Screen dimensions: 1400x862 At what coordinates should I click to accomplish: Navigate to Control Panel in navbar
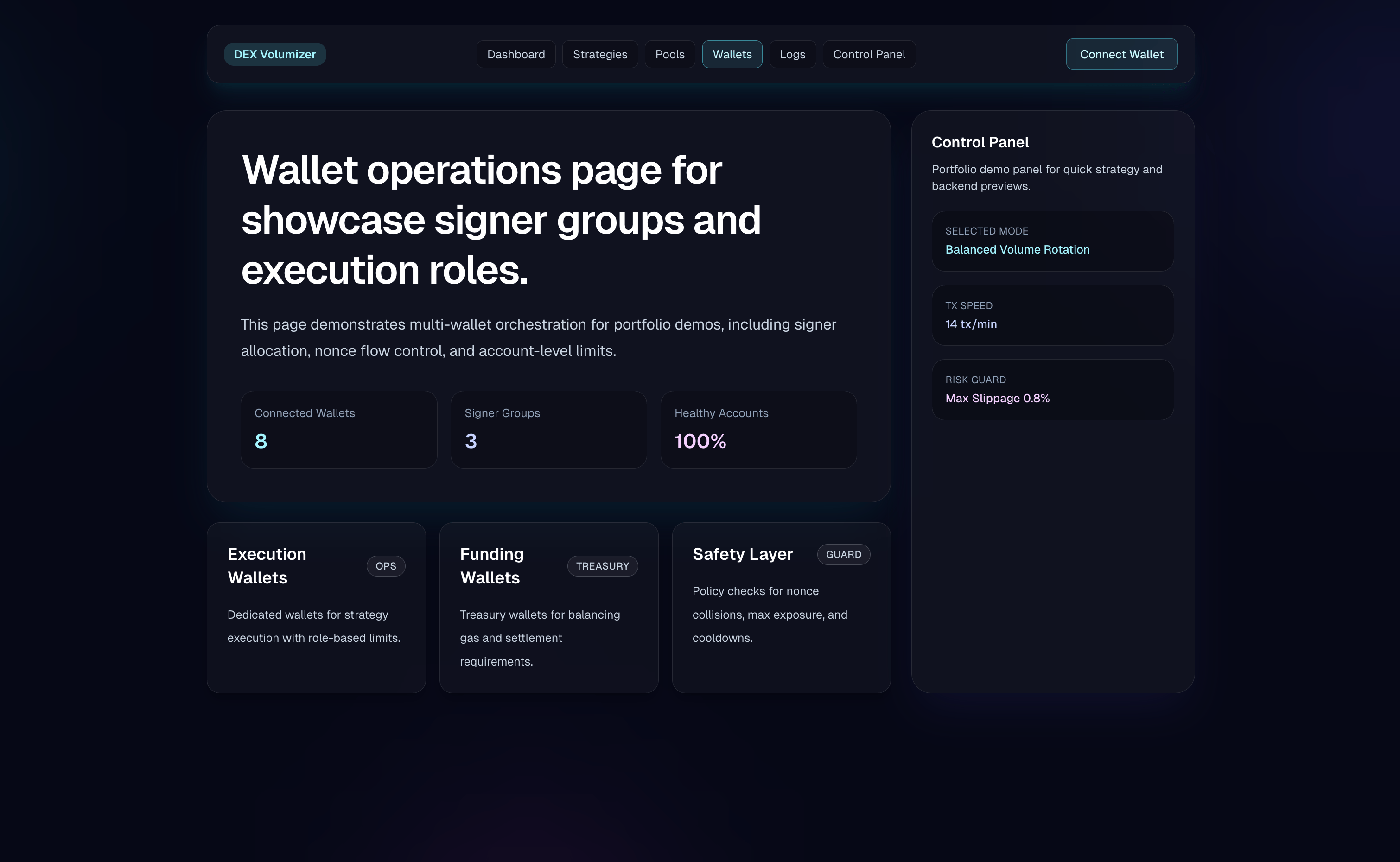tap(869, 54)
